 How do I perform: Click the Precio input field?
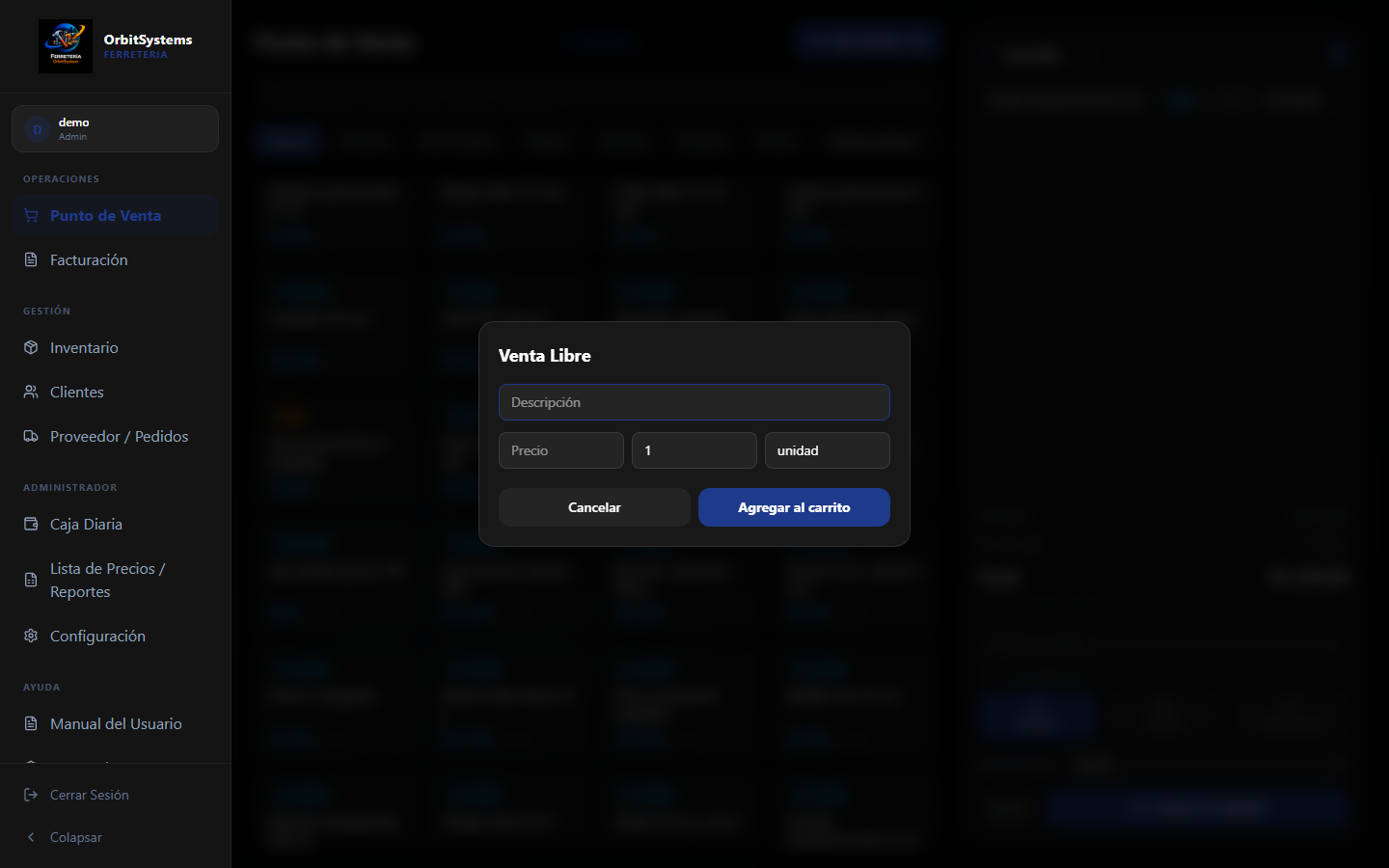(x=561, y=450)
